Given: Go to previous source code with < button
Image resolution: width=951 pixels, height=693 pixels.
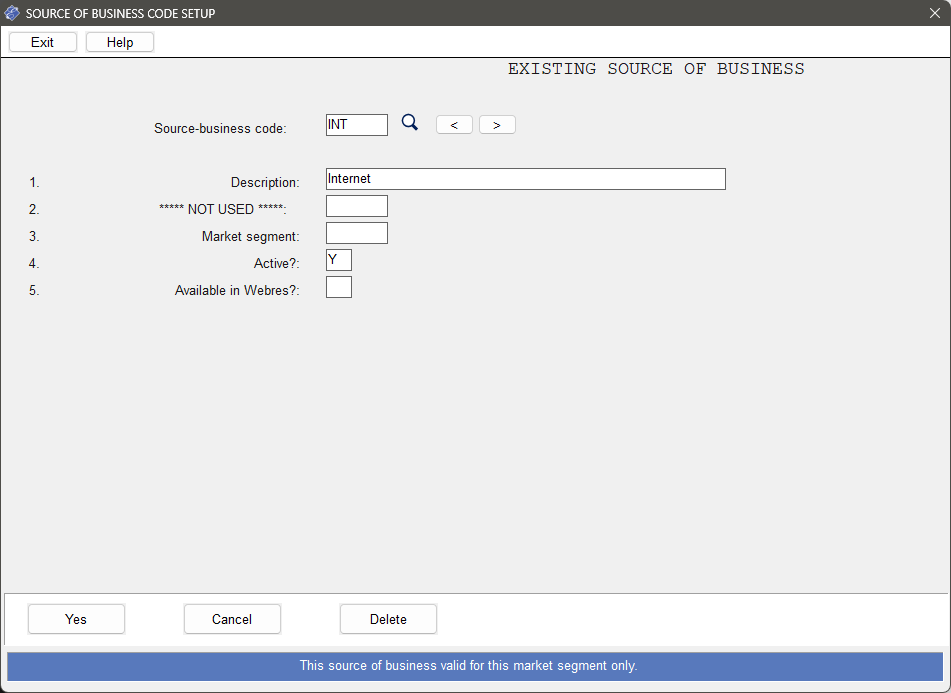Looking at the screenshot, I should (454, 125).
